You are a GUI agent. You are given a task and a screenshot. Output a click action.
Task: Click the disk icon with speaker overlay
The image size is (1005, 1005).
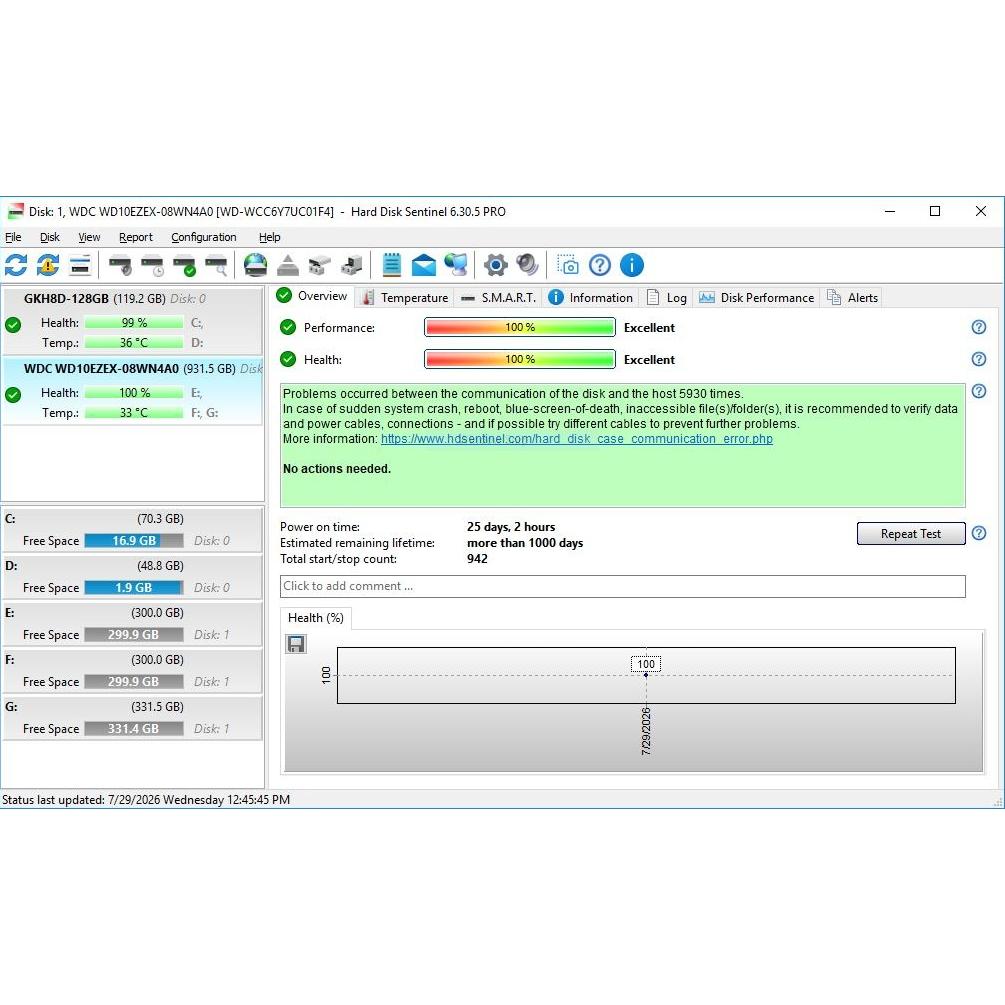(x=120, y=265)
